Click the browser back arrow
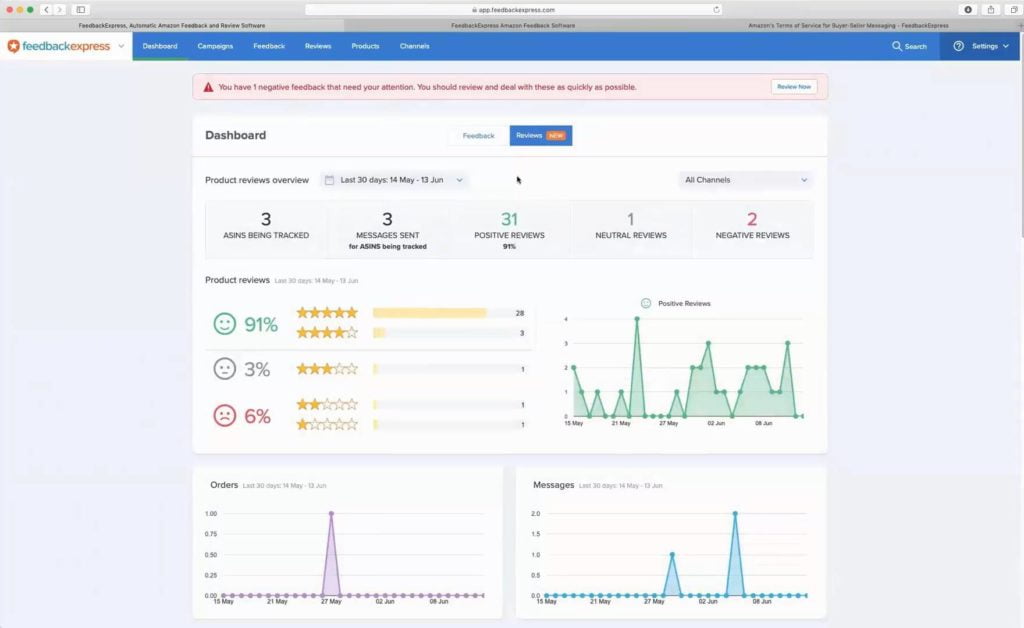 [x=46, y=10]
